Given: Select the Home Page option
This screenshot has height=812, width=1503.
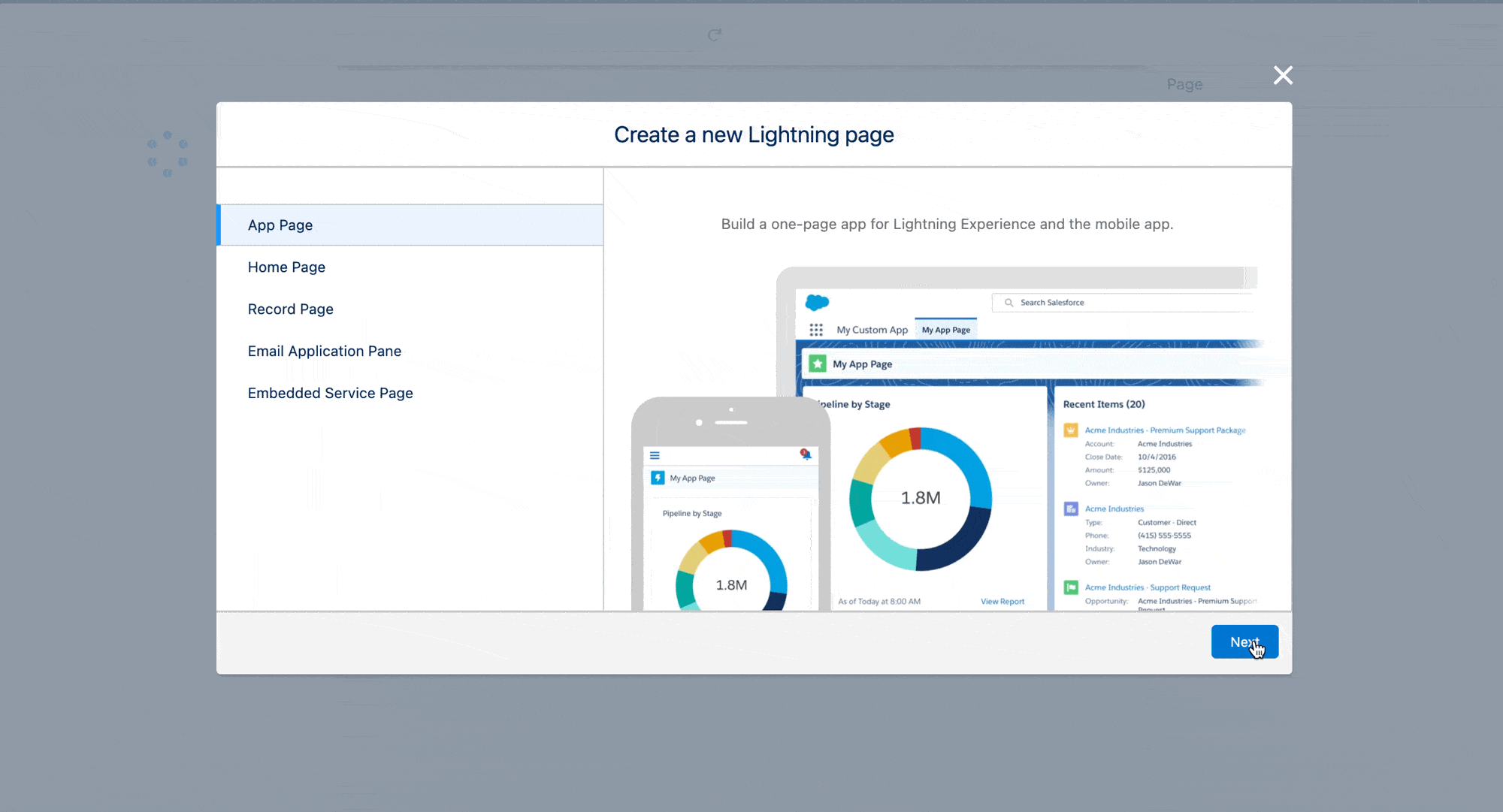Looking at the screenshot, I should tap(410, 267).
